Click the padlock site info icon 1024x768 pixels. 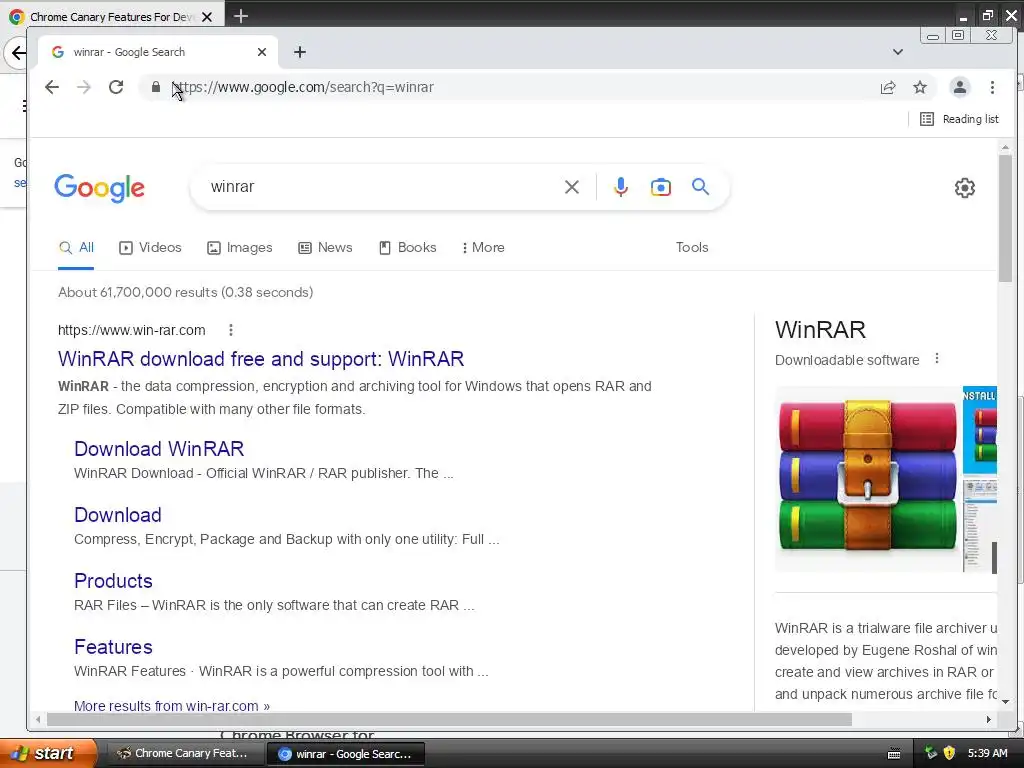155,87
